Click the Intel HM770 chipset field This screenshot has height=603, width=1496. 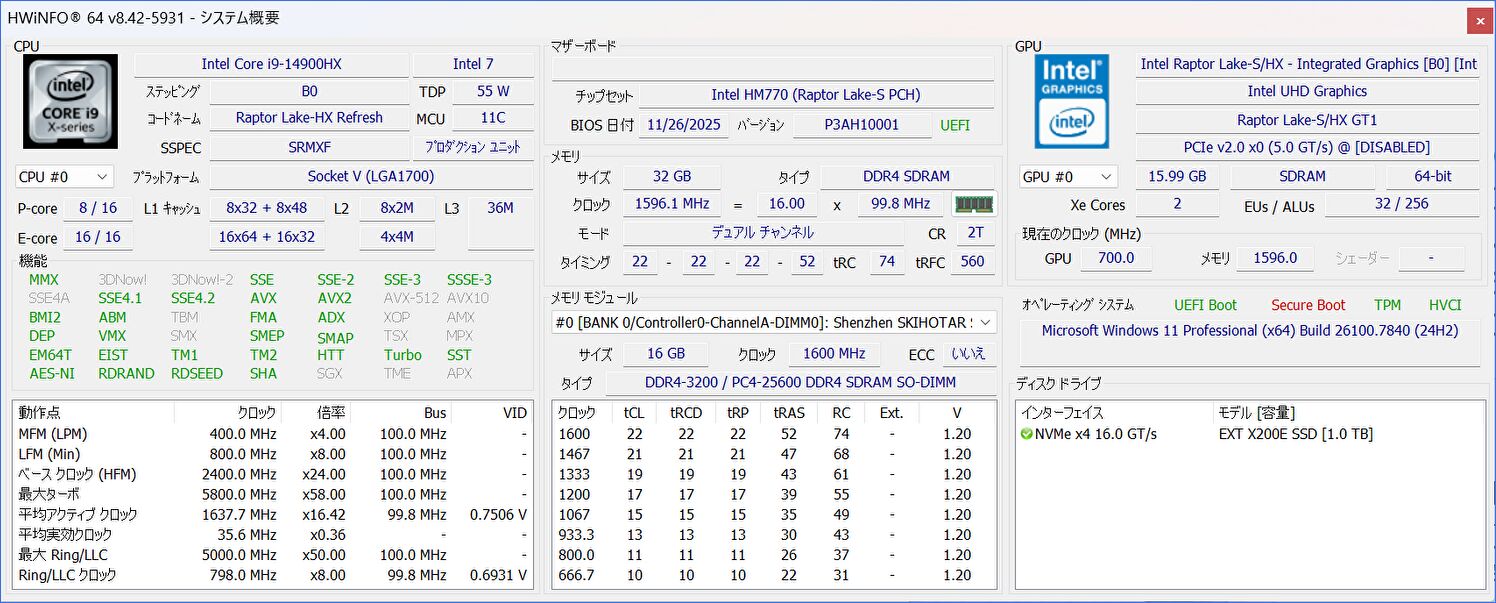(x=815, y=95)
